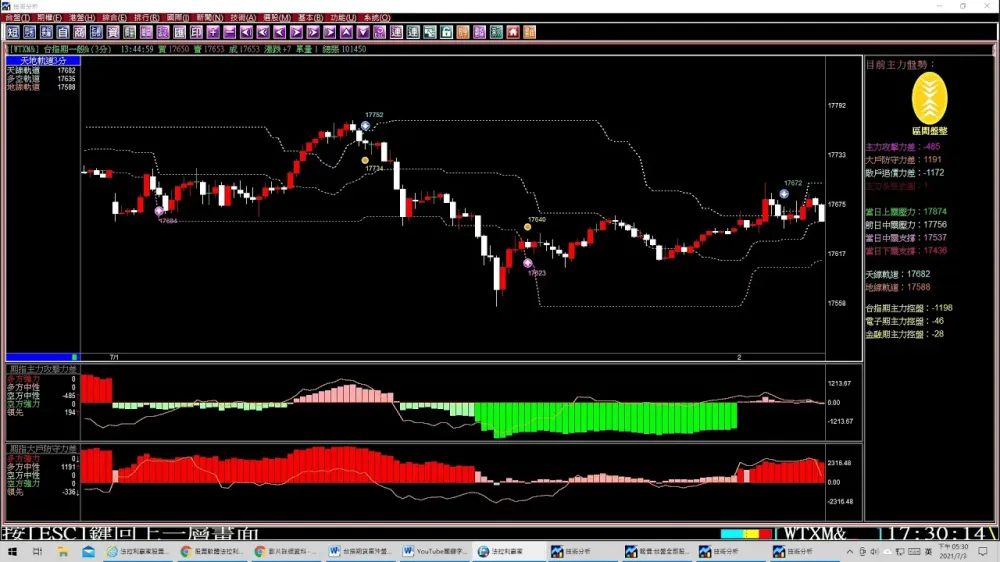Open the 國際(I) menu
This screenshot has width=1000, height=562.
(x=178, y=18)
